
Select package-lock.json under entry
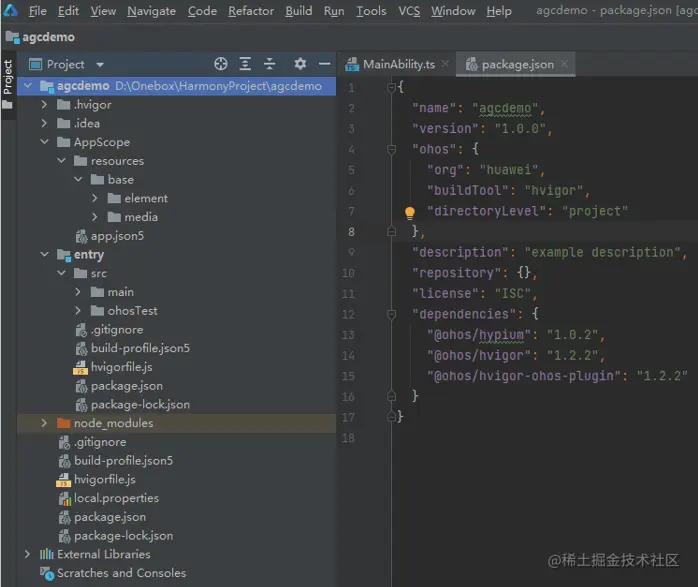tap(140, 405)
